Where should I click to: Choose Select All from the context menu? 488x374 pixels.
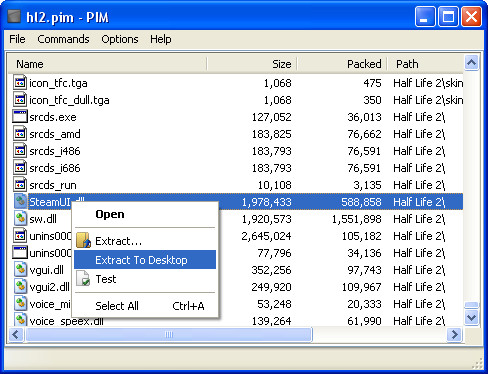[145, 306]
